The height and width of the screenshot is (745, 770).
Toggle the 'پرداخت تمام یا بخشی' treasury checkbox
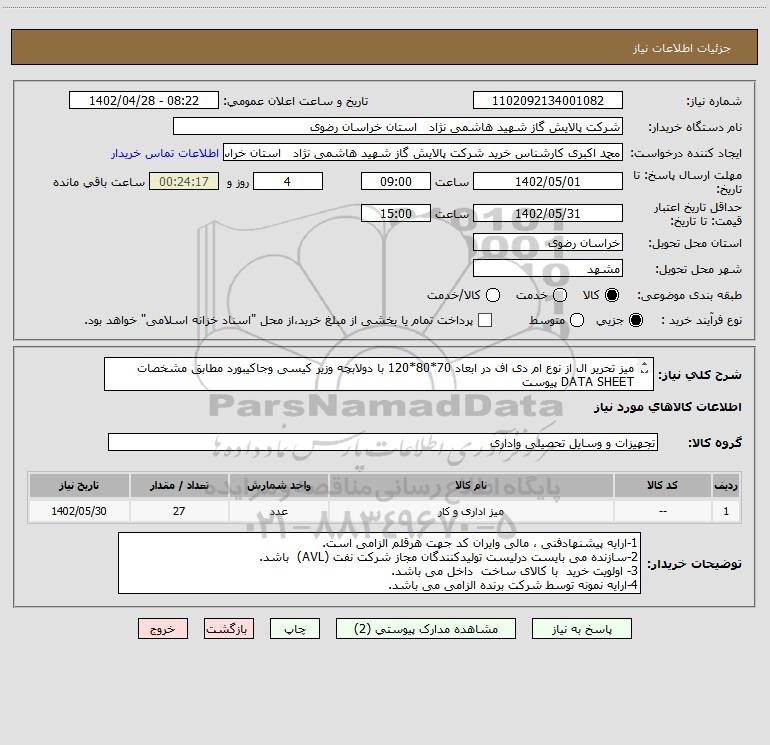[486, 320]
